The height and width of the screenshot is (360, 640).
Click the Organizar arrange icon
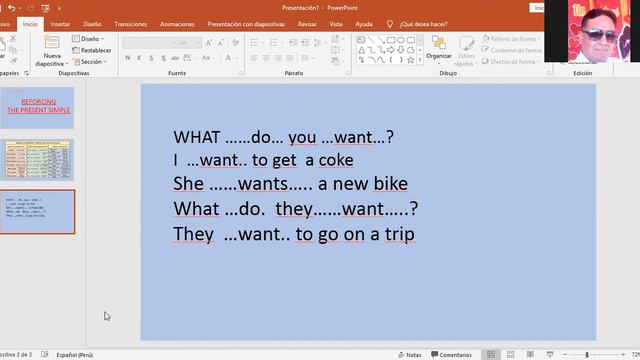[439, 42]
